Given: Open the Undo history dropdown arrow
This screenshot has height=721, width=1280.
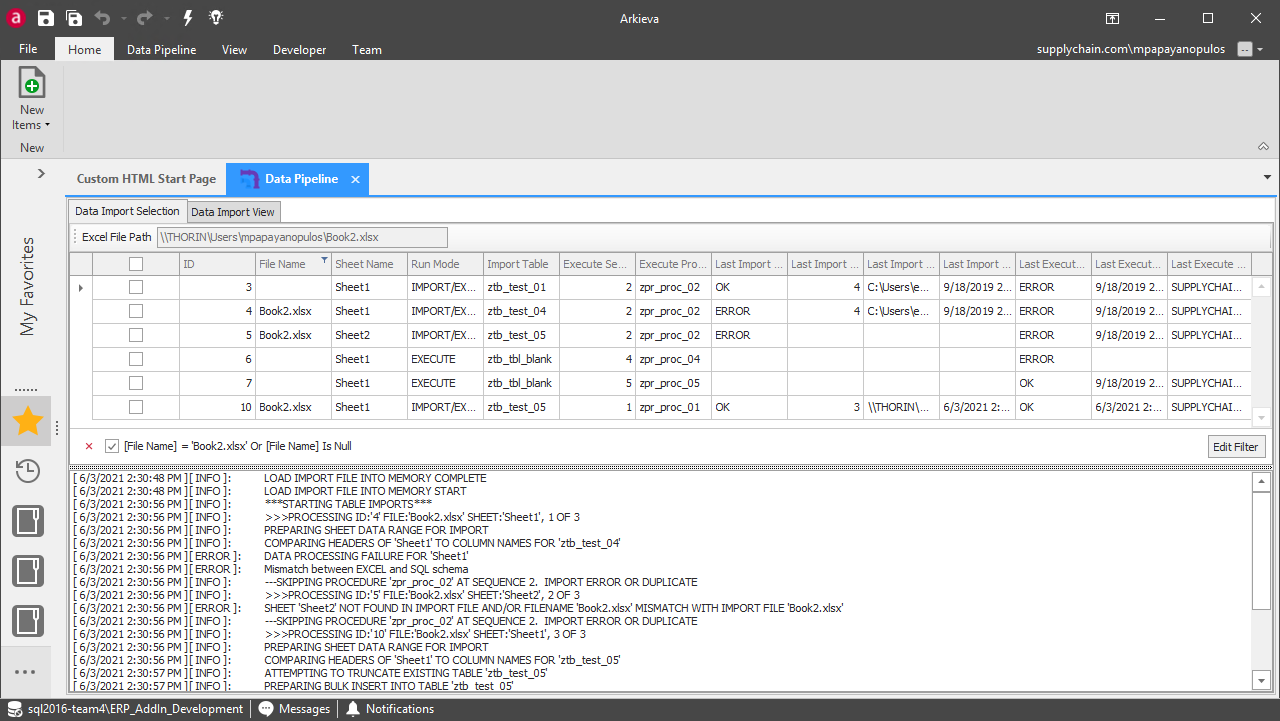Looking at the screenshot, I should point(122,19).
